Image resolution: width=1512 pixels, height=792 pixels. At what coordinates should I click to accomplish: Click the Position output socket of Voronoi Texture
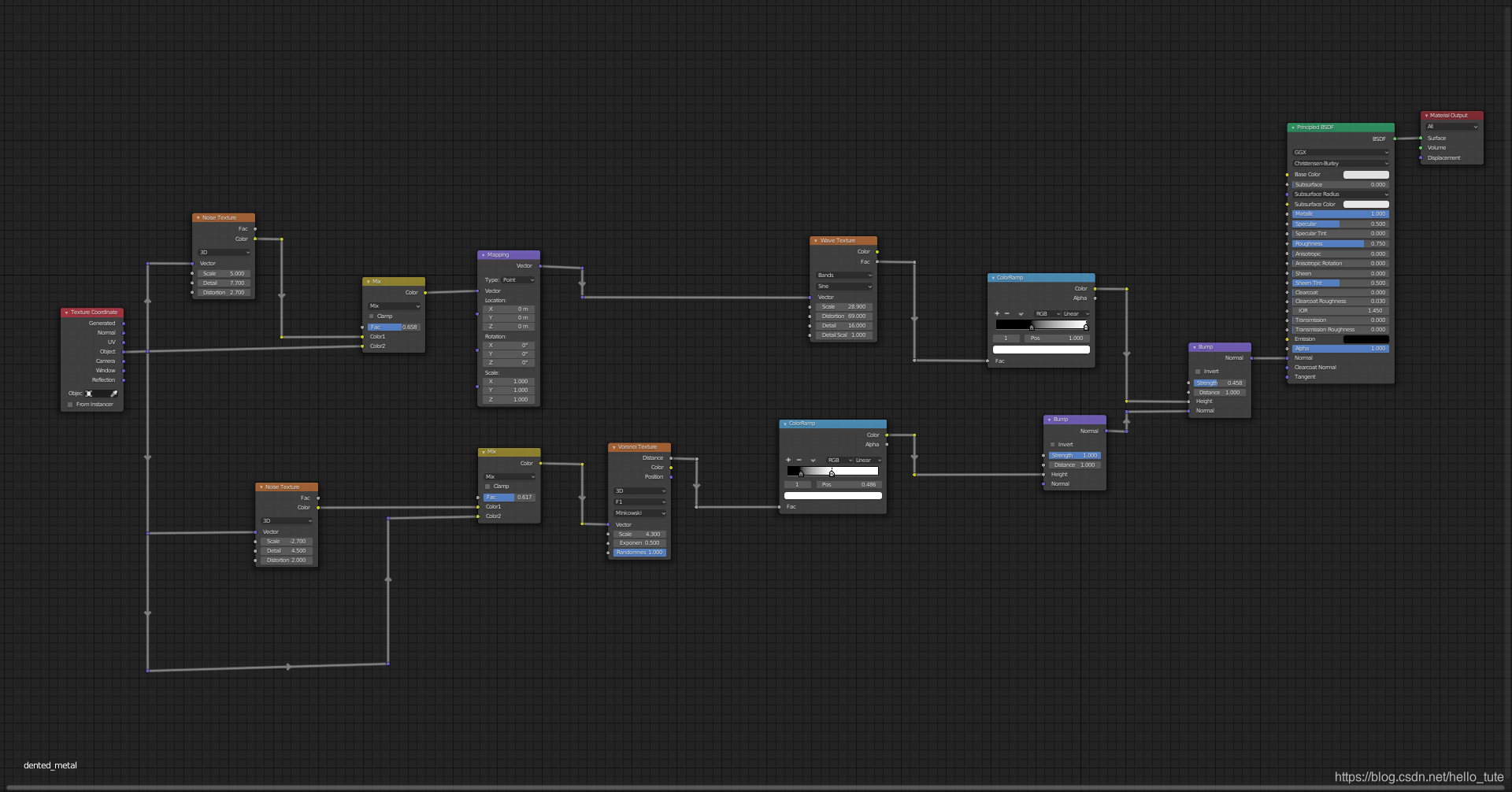click(x=671, y=477)
